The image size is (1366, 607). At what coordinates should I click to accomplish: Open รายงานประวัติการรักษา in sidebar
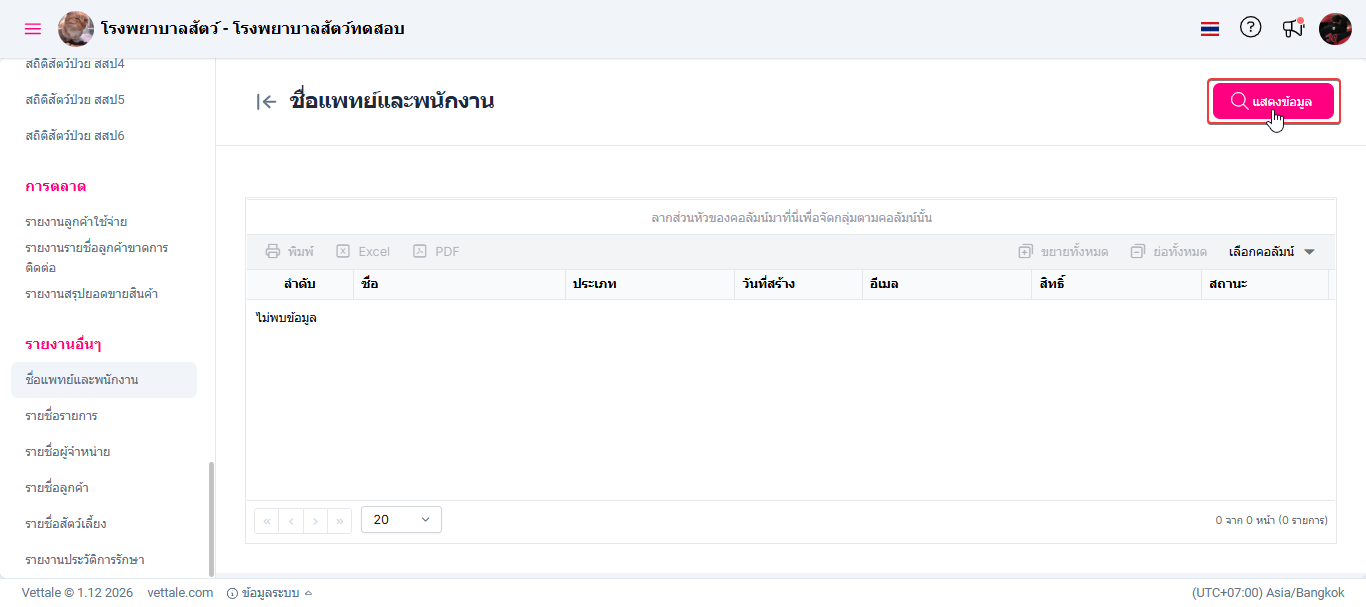point(85,560)
